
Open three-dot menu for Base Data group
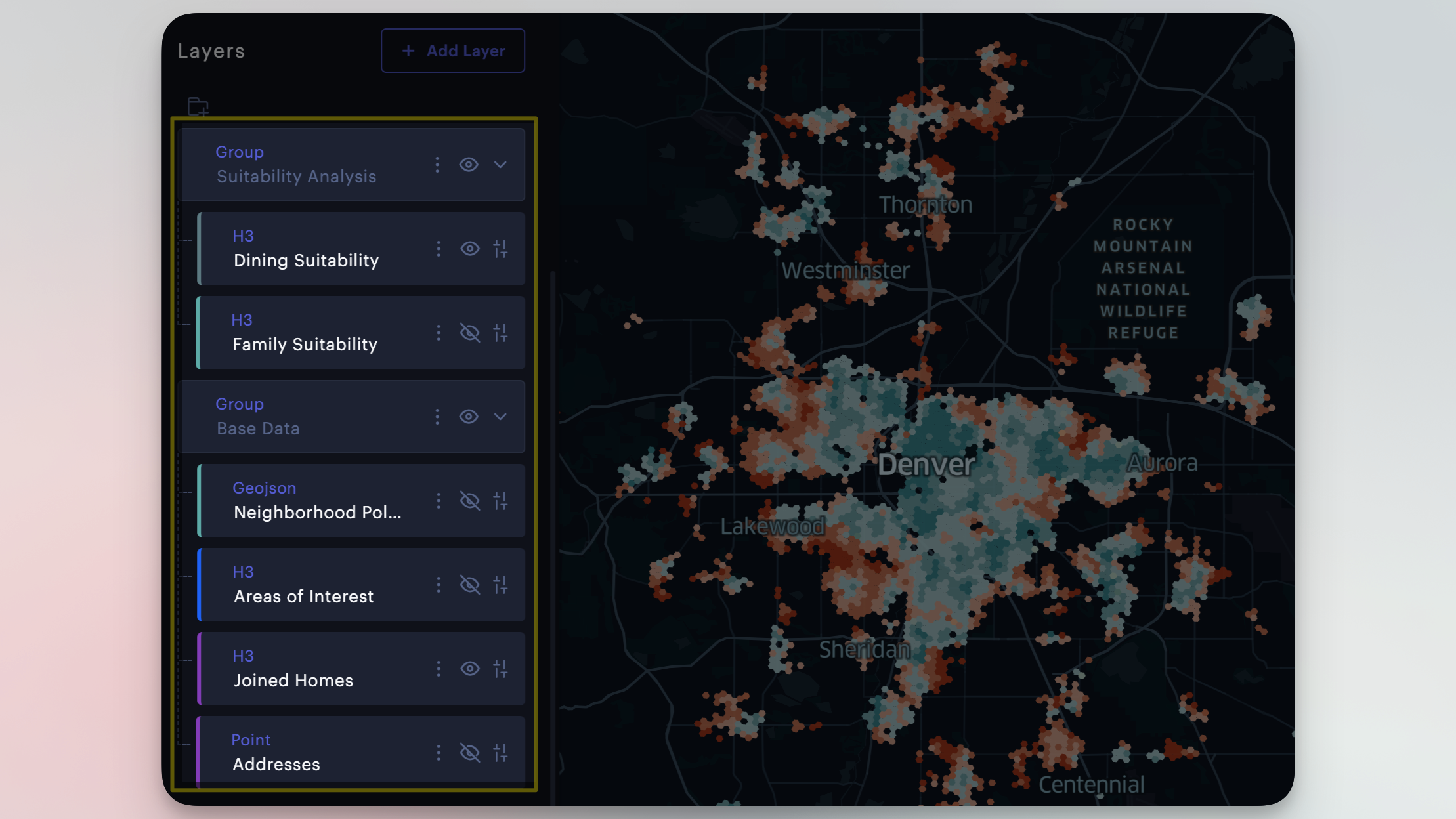pos(437,417)
